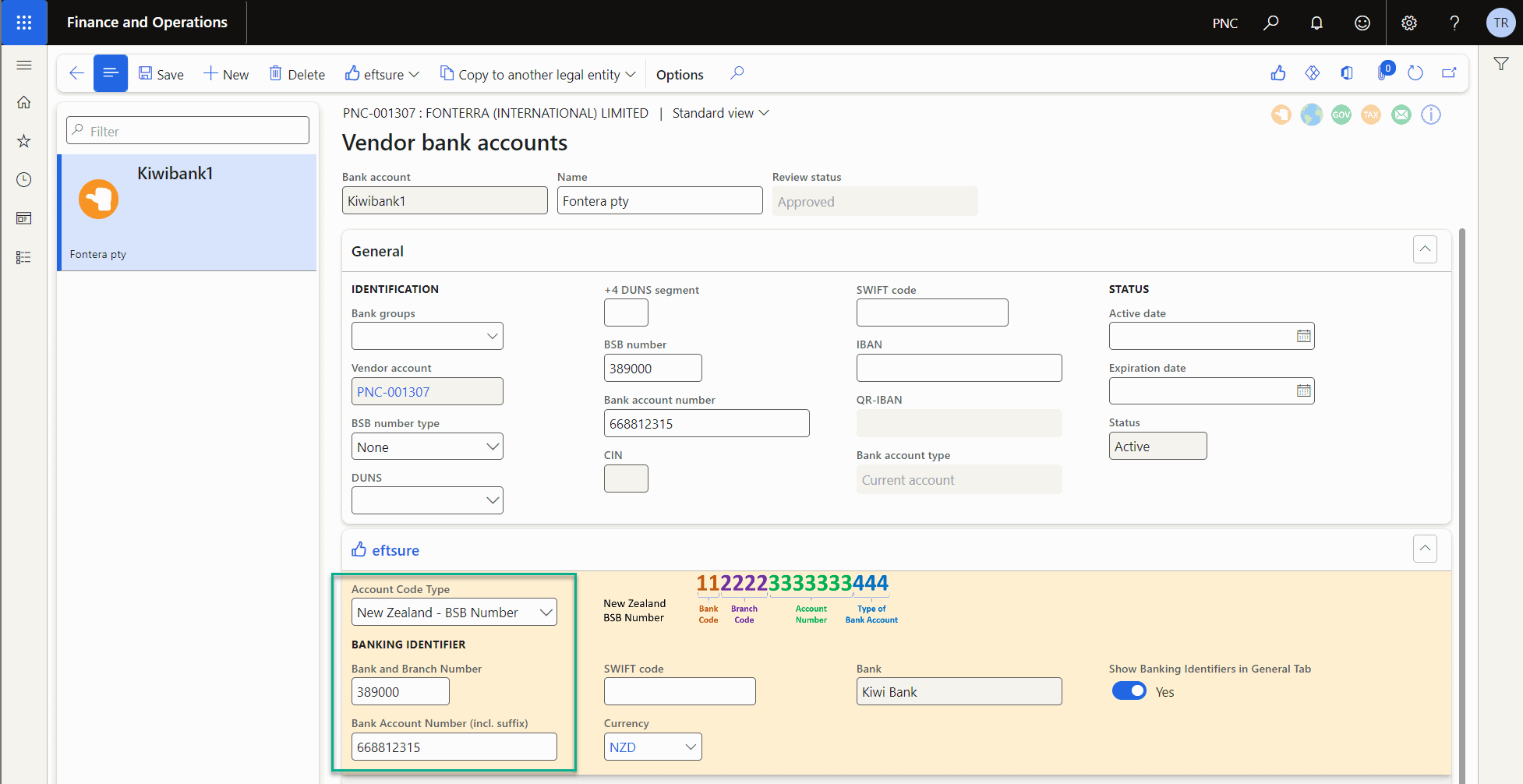Open vendor account PNC-001307 link

click(x=394, y=392)
